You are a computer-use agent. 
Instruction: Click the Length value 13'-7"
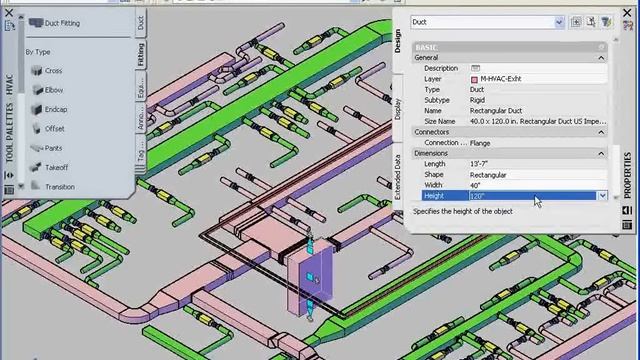(479, 164)
